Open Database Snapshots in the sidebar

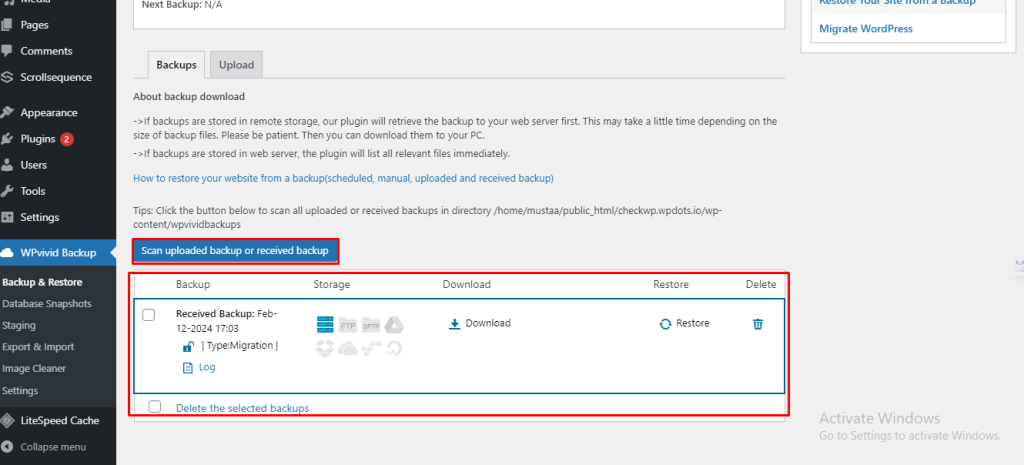click(47, 304)
